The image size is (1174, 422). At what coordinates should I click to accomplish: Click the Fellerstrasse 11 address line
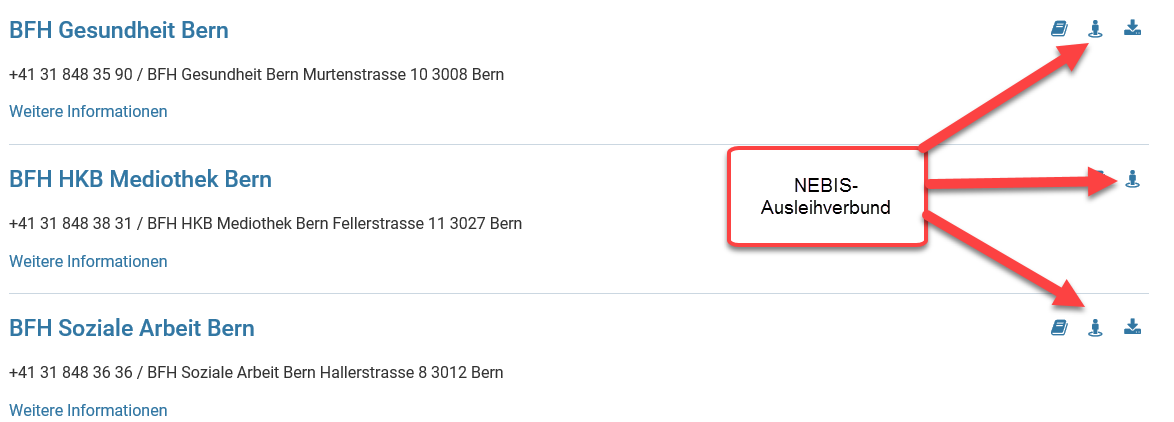pyautogui.click(x=266, y=223)
